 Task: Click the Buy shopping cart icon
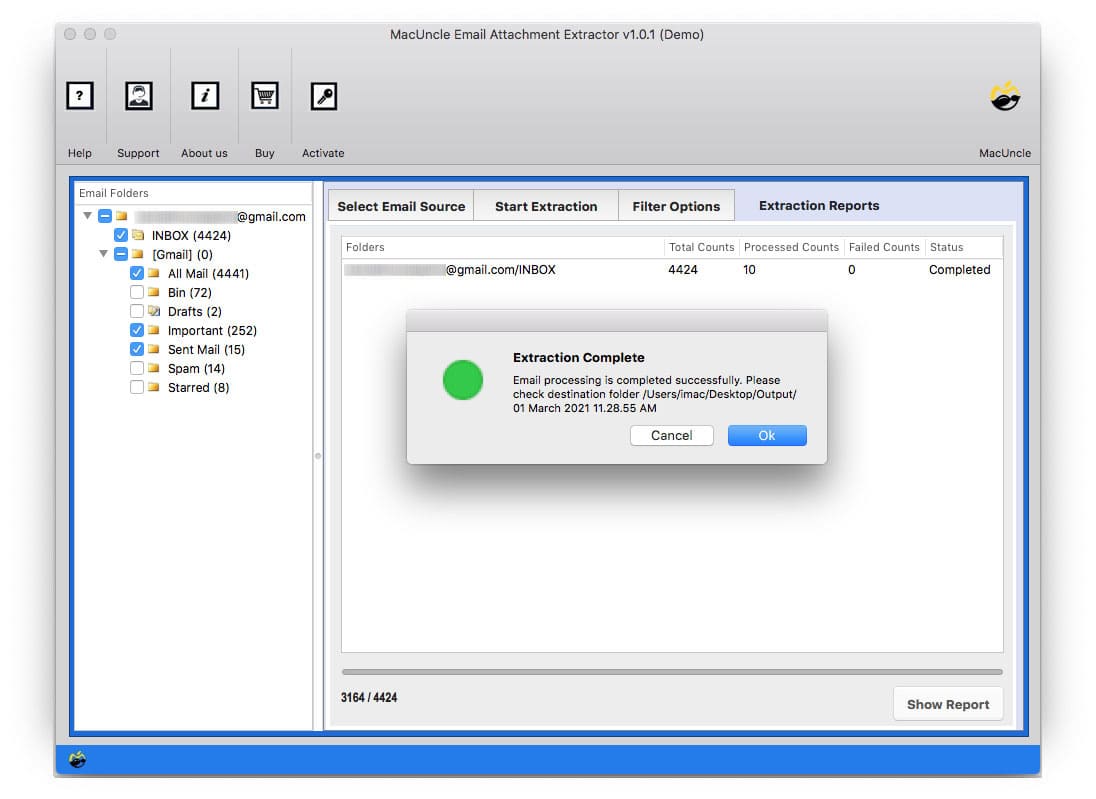(265, 96)
